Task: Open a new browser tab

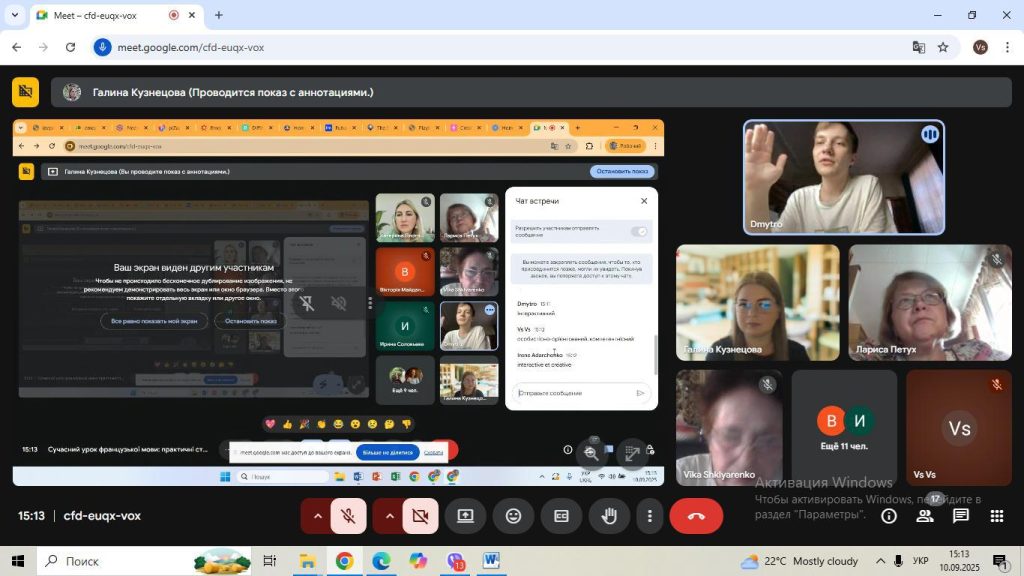Action: tap(219, 15)
